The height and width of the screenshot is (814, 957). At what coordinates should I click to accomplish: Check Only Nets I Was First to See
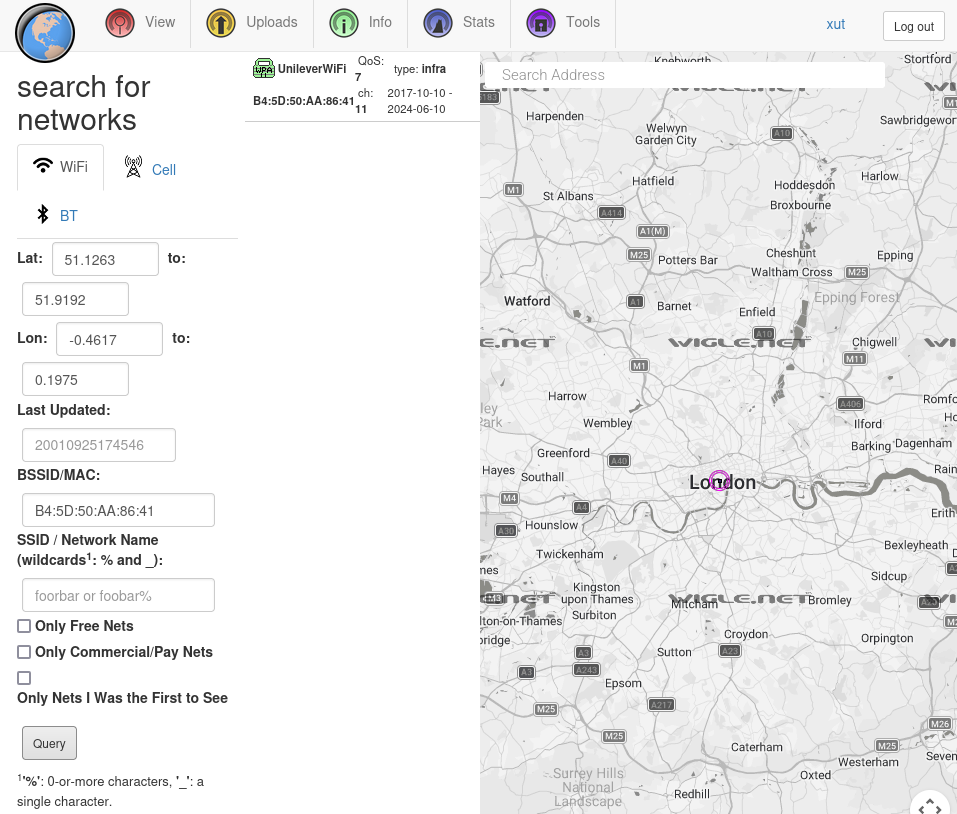24,678
